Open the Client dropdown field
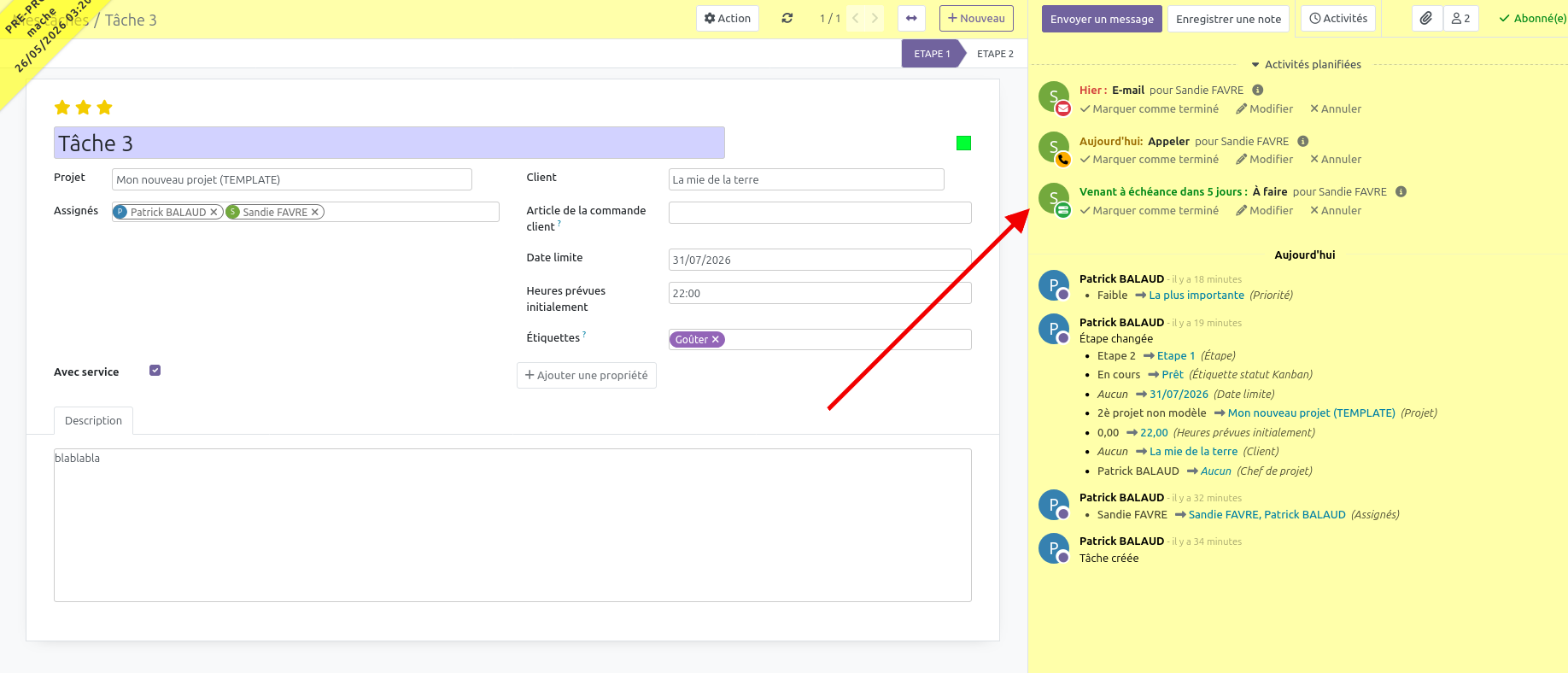1568x673 pixels. tap(806, 179)
